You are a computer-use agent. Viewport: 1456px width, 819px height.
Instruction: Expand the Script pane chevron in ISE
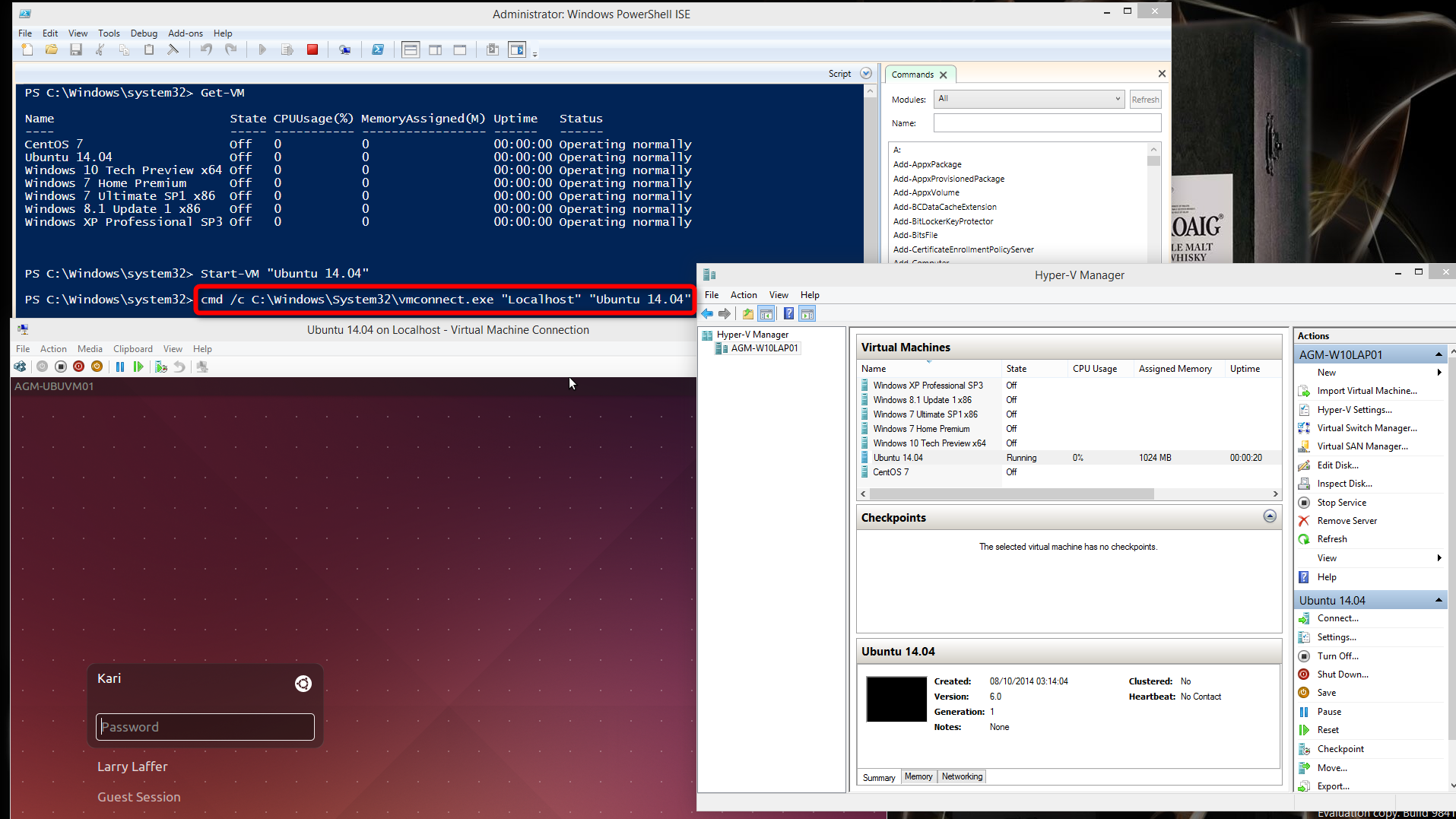click(866, 74)
